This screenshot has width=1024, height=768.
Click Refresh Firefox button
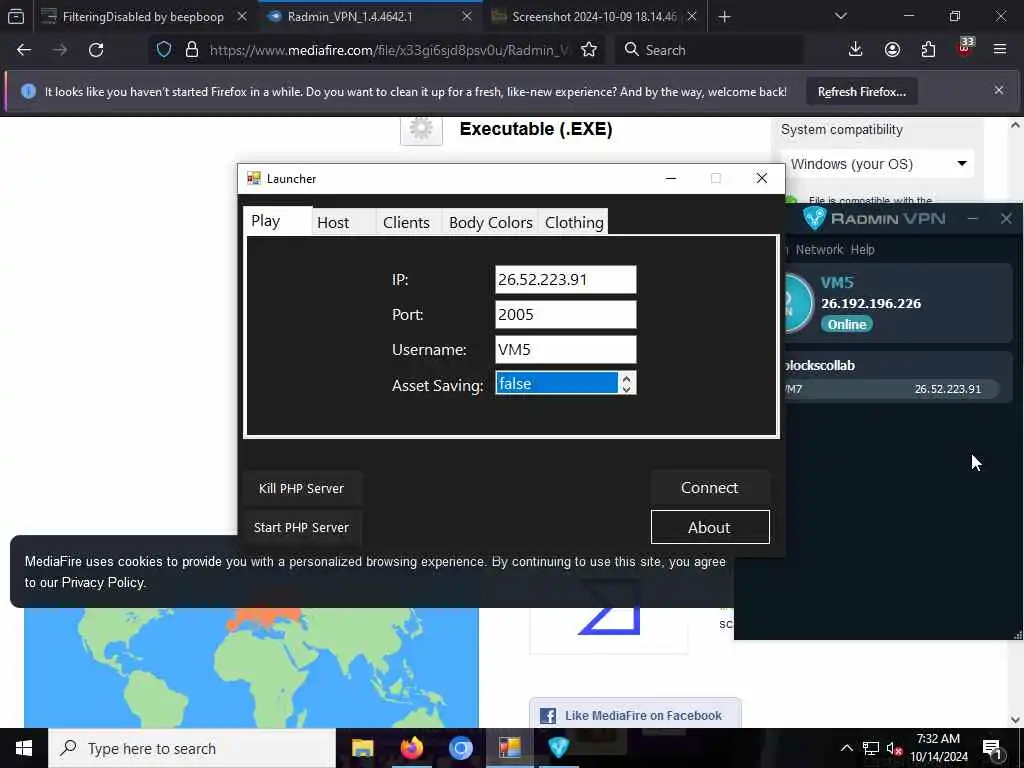coord(861,92)
